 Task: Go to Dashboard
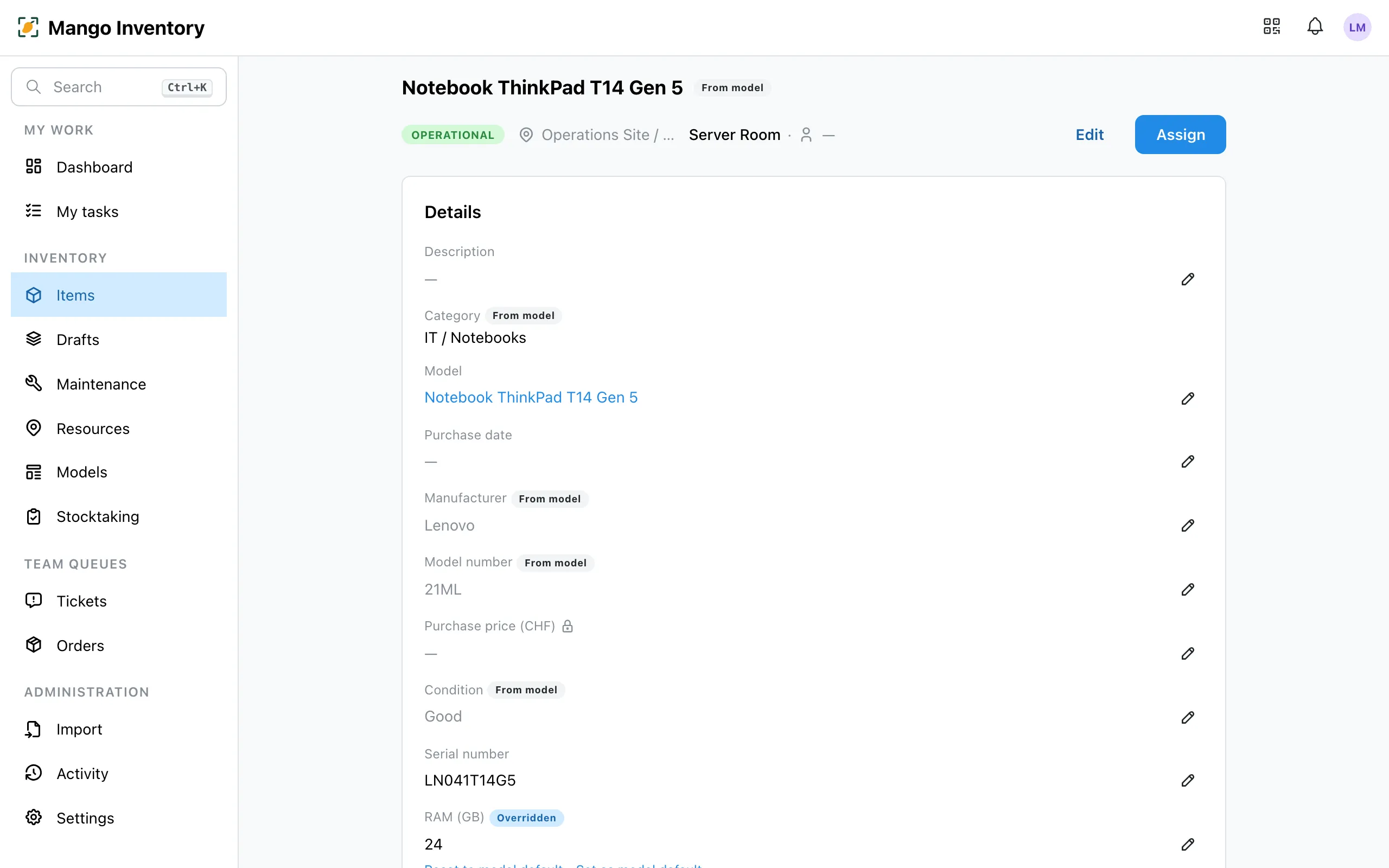tap(119, 167)
